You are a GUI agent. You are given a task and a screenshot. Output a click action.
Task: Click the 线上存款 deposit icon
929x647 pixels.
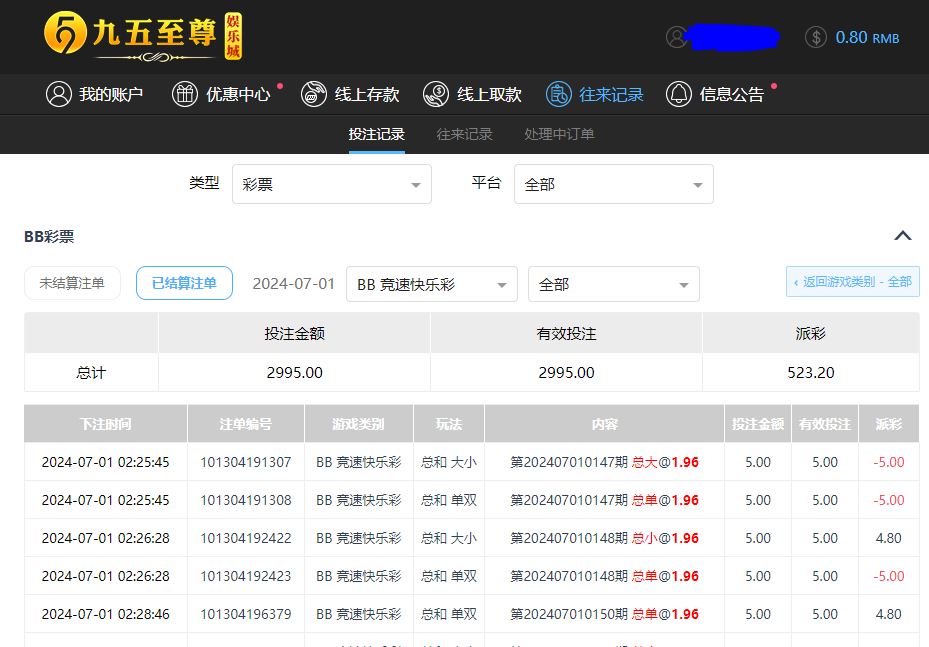tap(314, 94)
